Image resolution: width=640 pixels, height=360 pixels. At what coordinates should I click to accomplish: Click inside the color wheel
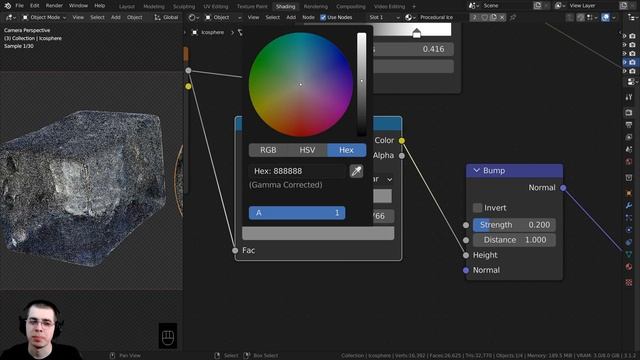pos(301,84)
